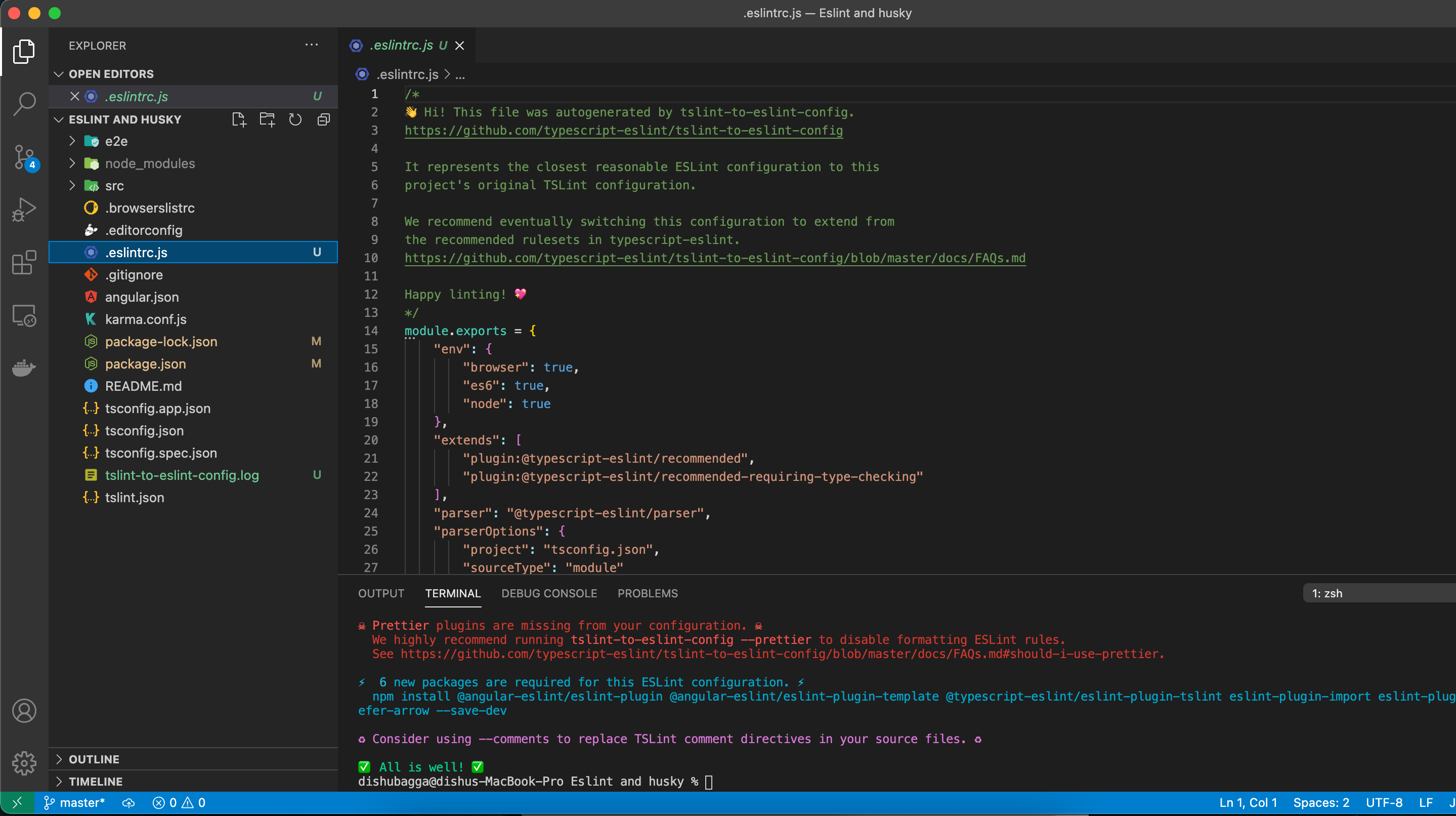Expand the OUTLINE section
1456x816 pixels.
(94, 759)
